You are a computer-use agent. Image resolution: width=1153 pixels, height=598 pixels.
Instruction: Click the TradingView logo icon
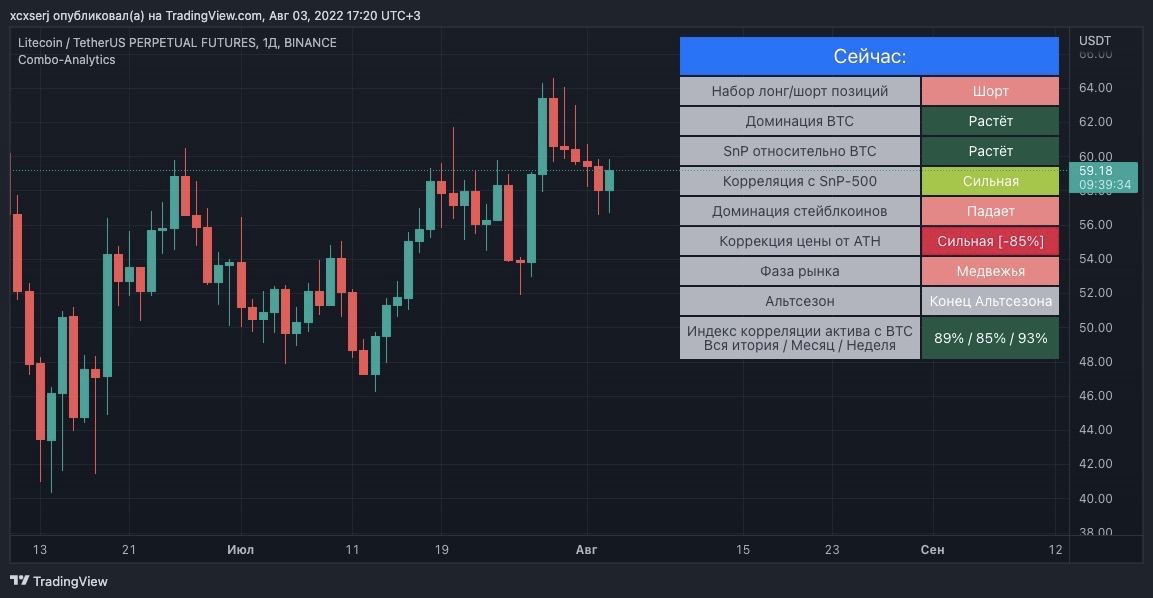tap(19, 580)
